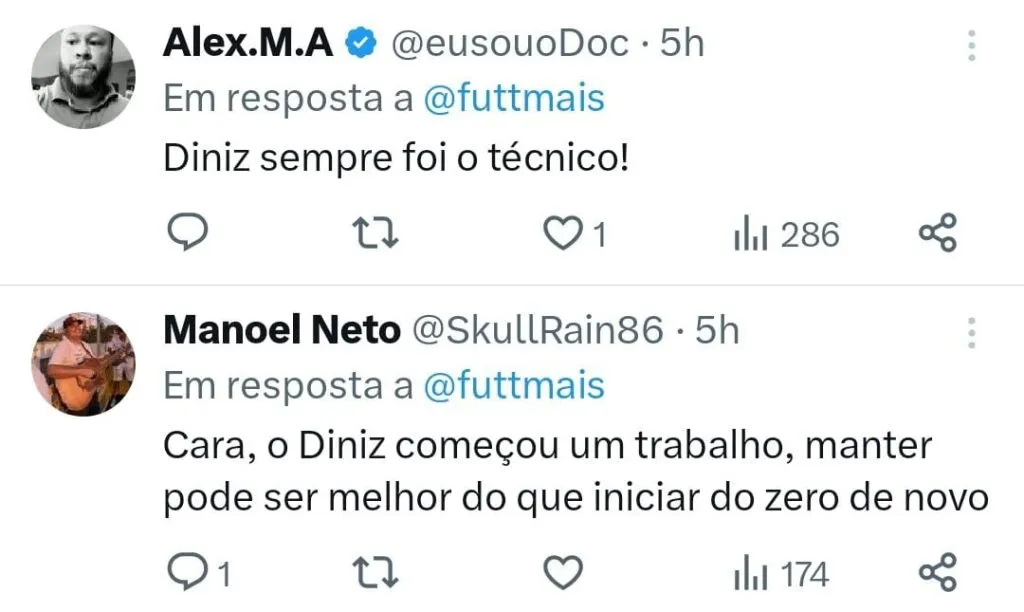Reply to Manoel Neto's tweet
This screenshot has height=612, width=1024.
click(185, 573)
